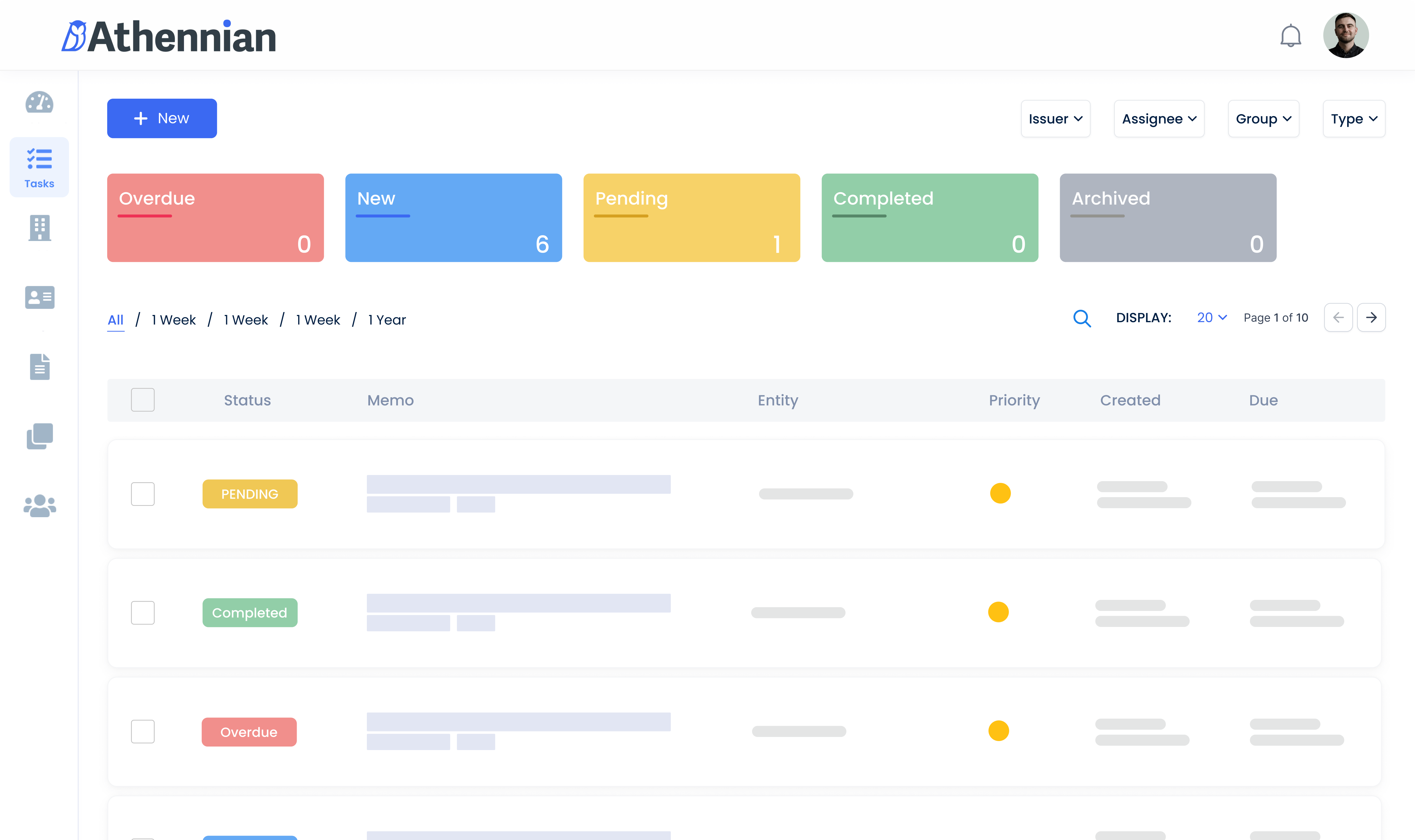The height and width of the screenshot is (840, 1415).
Task: Switch to the 1 Year filter
Action: [x=387, y=319]
